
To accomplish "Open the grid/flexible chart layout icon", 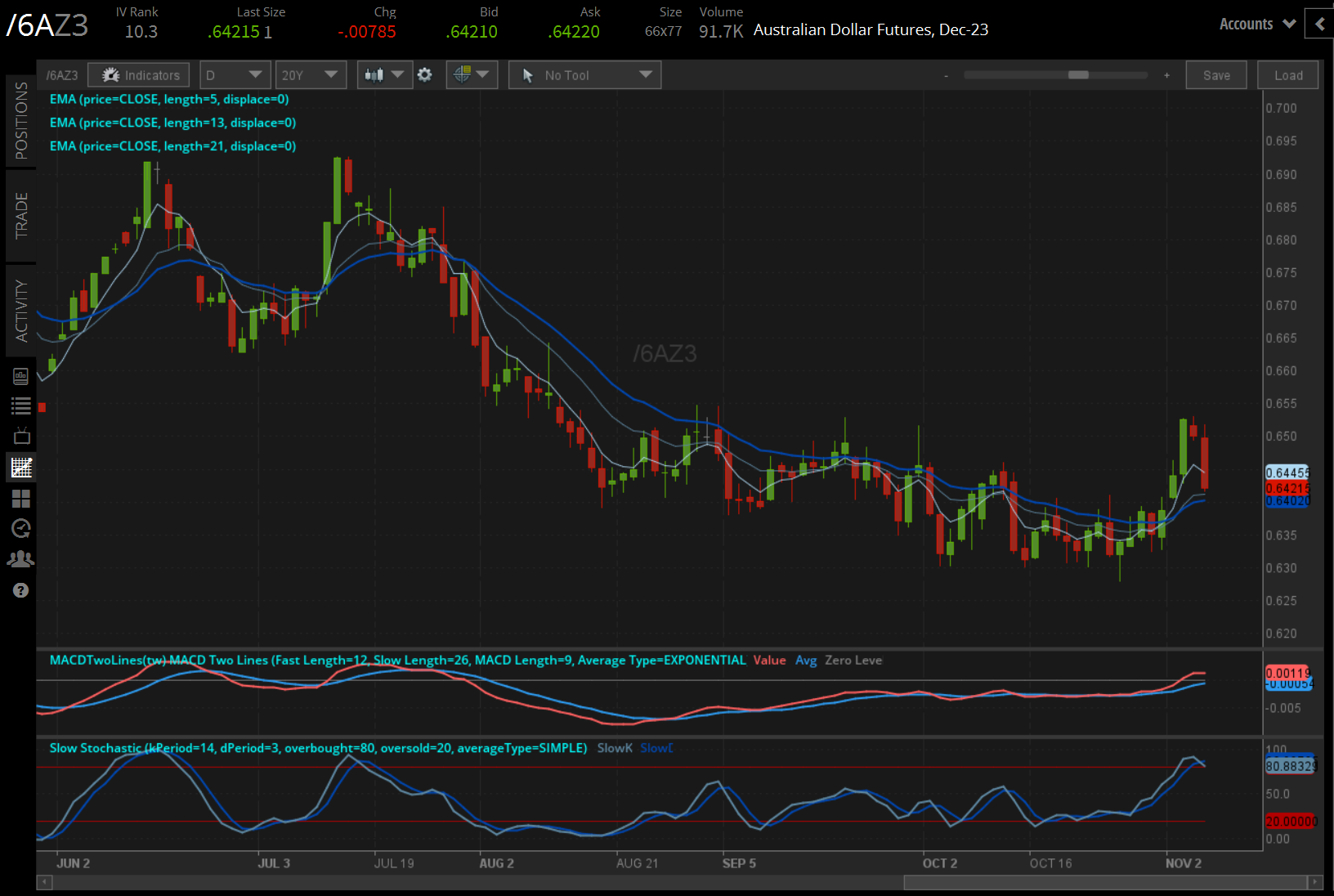I will [x=21, y=499].
